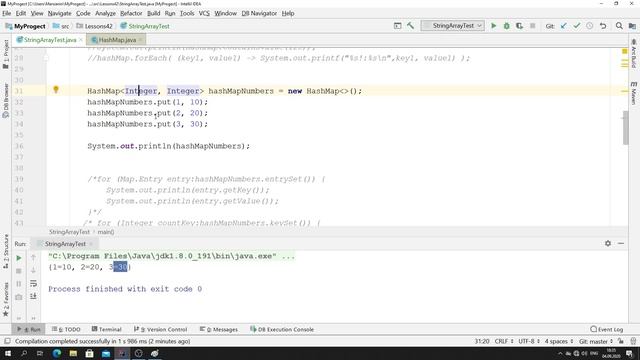
Task: Open the StringArrayTest run configuration dropdown
Action: point(453,26)
